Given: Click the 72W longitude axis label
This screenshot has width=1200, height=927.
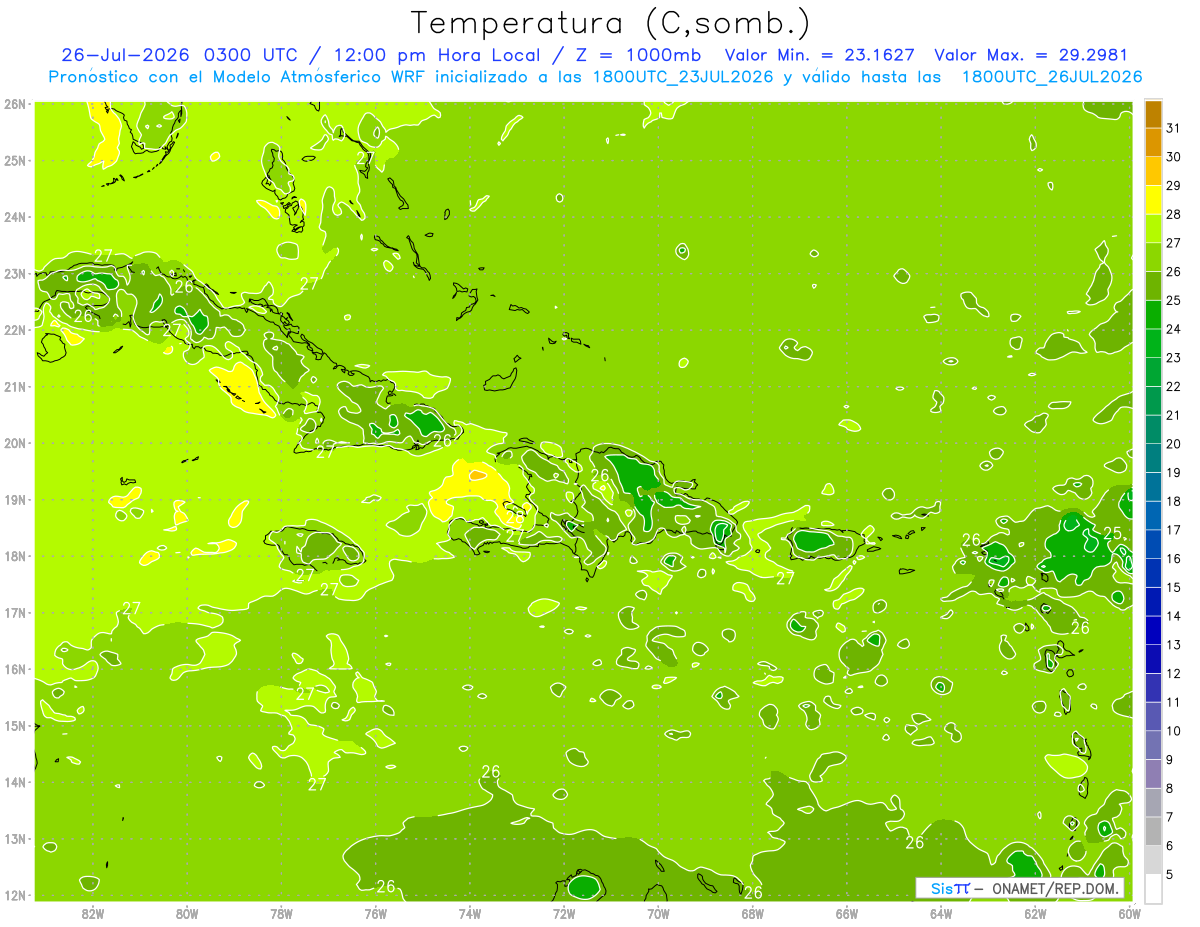Looking at the screenshot, I should coord(564,914).
